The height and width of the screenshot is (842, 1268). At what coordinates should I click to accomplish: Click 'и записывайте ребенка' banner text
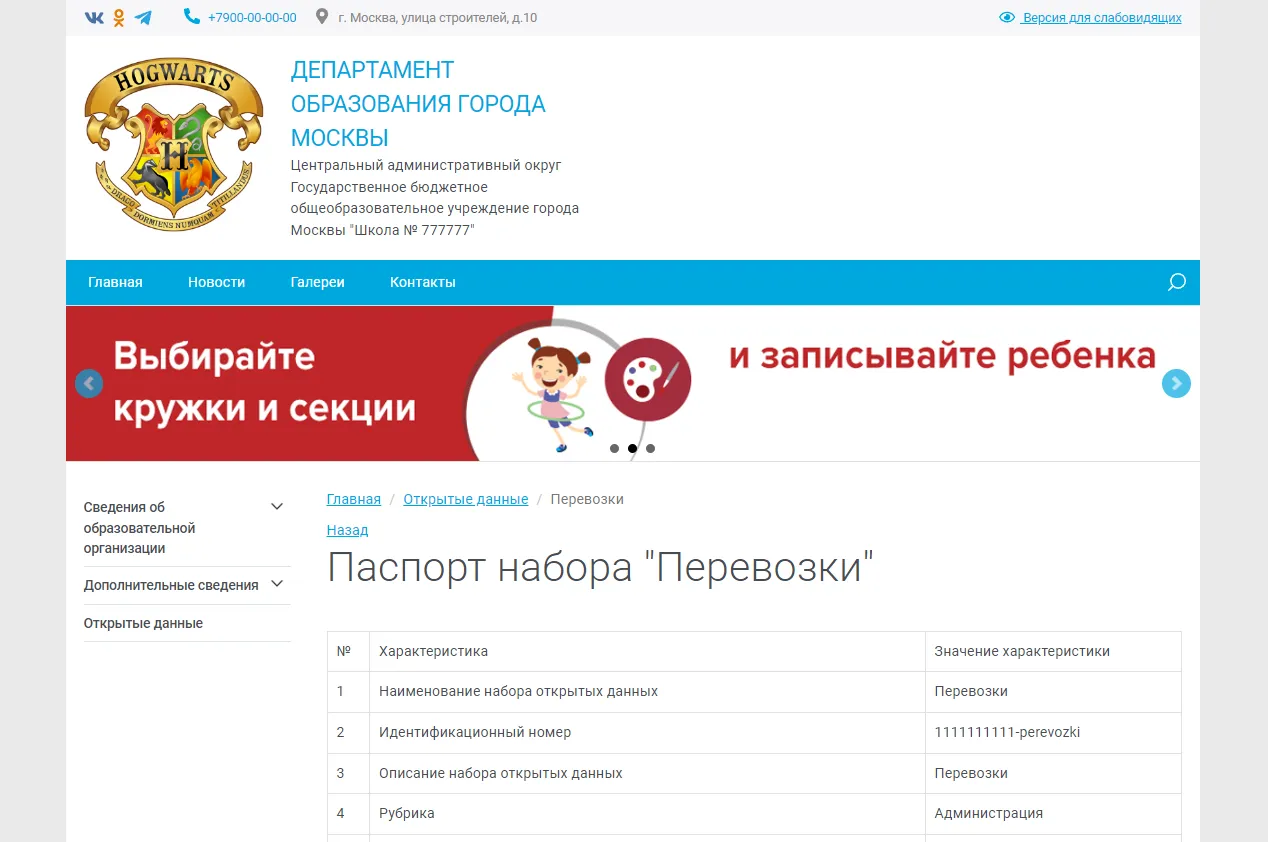point(942,356)
